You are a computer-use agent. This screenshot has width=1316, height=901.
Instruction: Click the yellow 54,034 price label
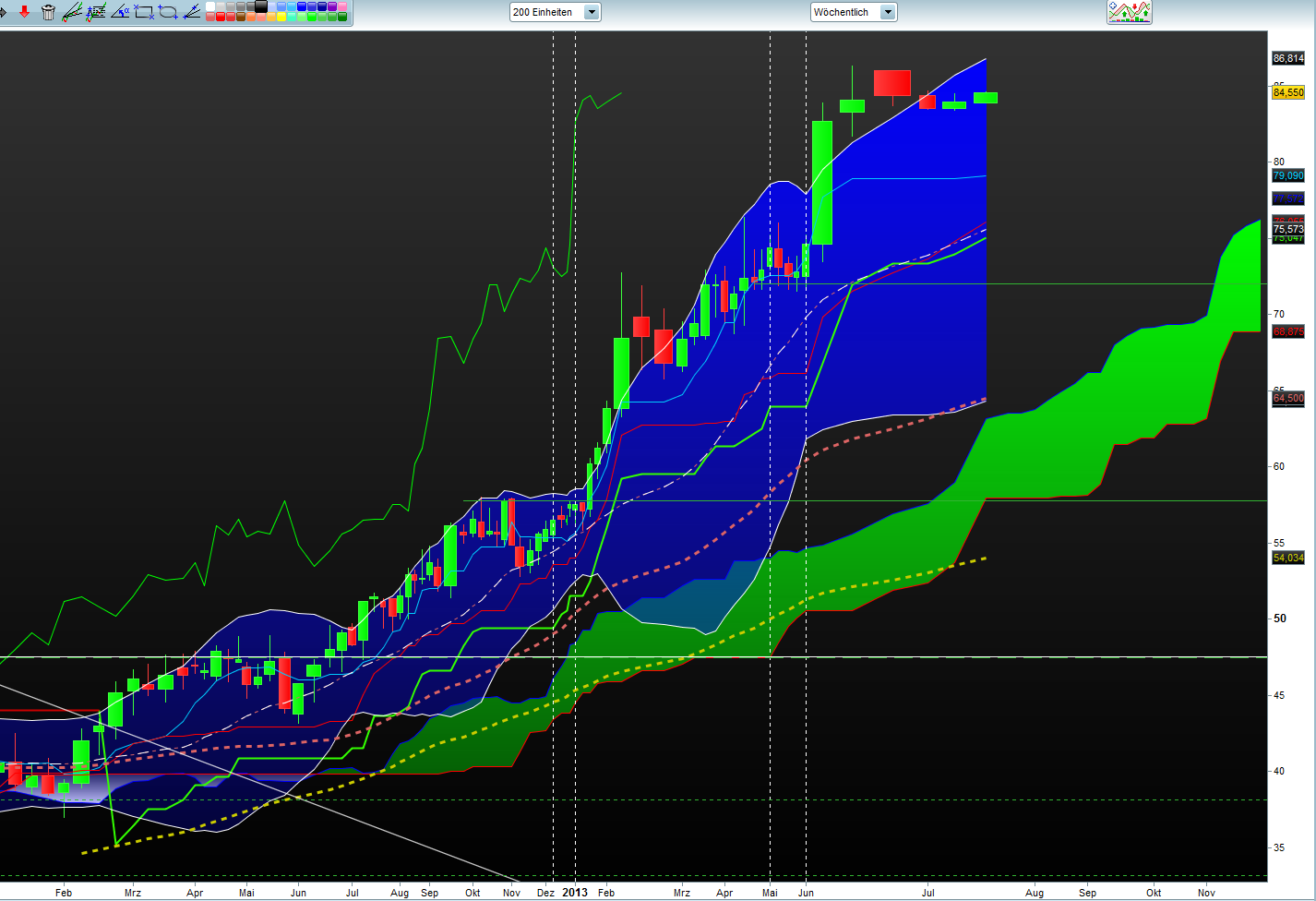[1288, 558]
